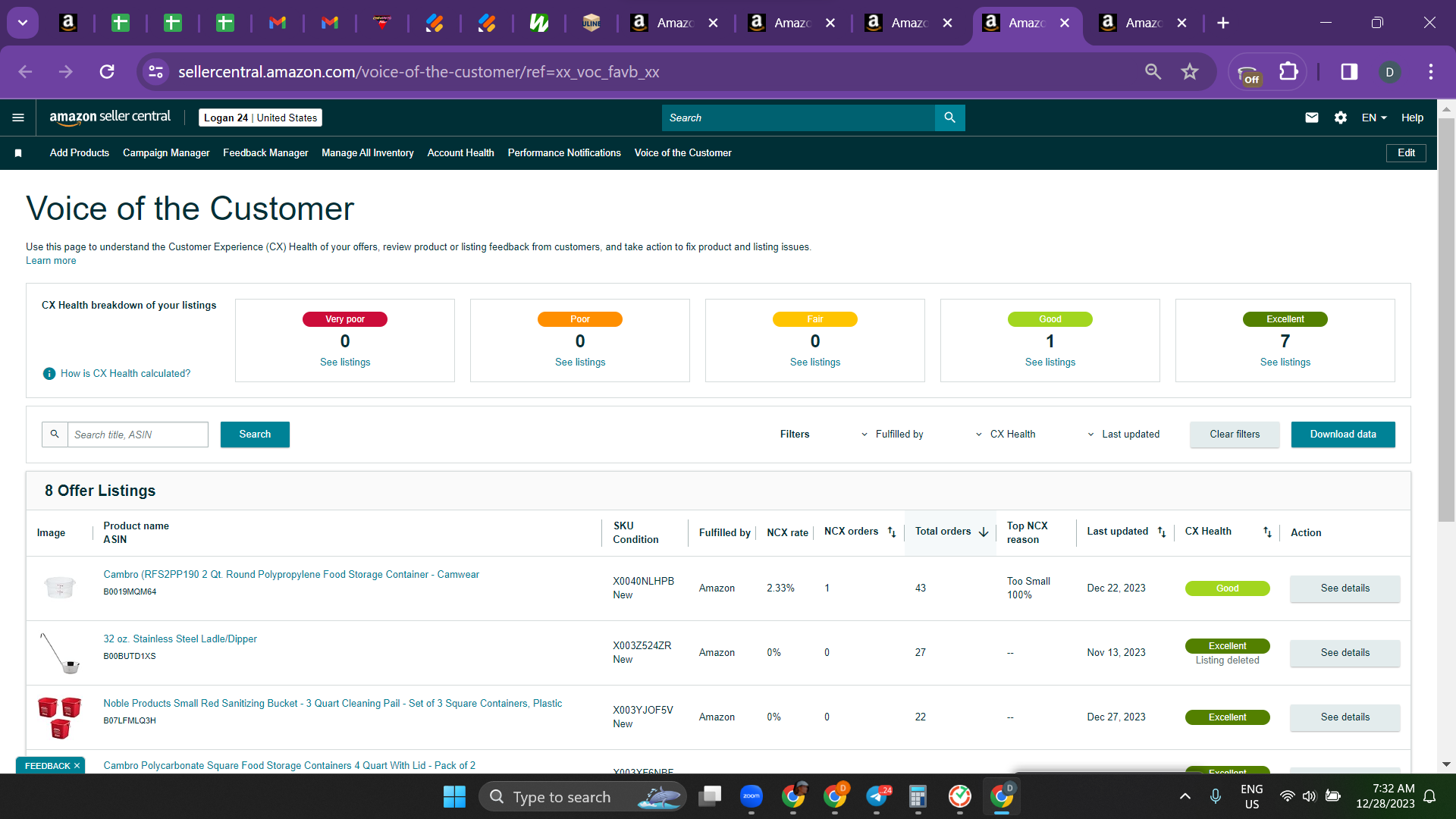Open Account Health
1456x819 pixels.
point(461,153)
